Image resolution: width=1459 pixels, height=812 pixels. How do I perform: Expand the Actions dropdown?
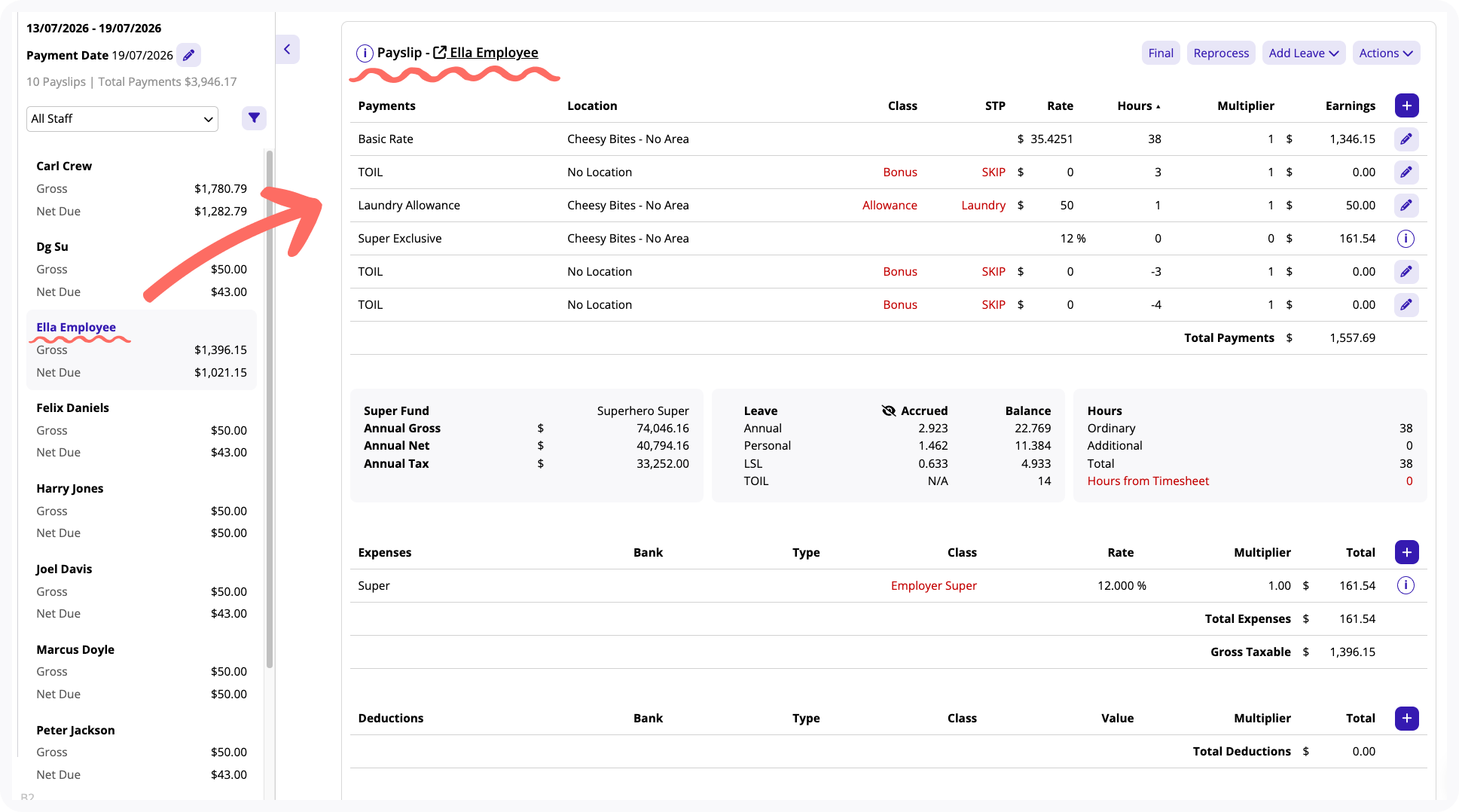point(1386,53)
